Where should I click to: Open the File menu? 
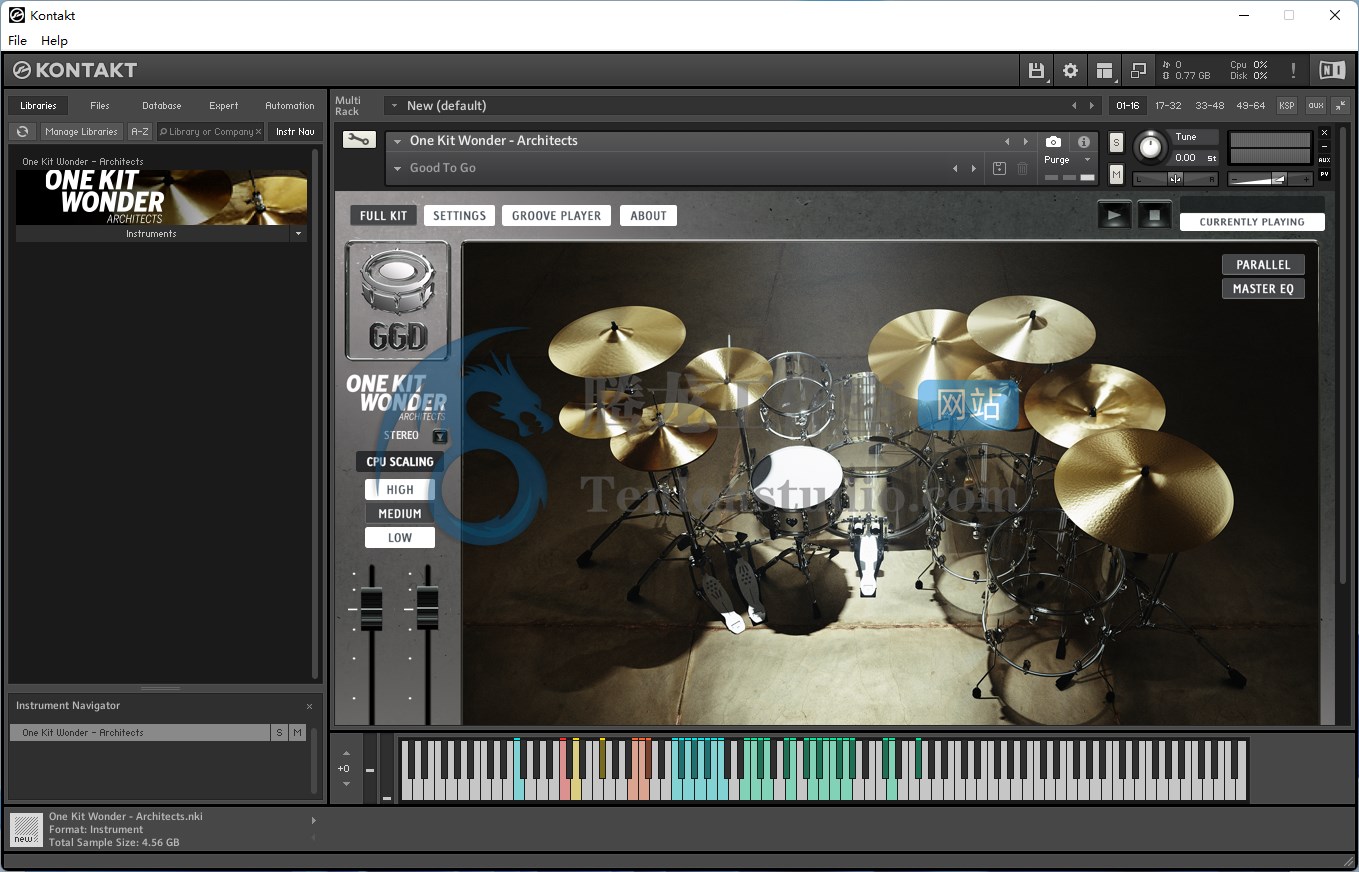(x=18, y=41)
